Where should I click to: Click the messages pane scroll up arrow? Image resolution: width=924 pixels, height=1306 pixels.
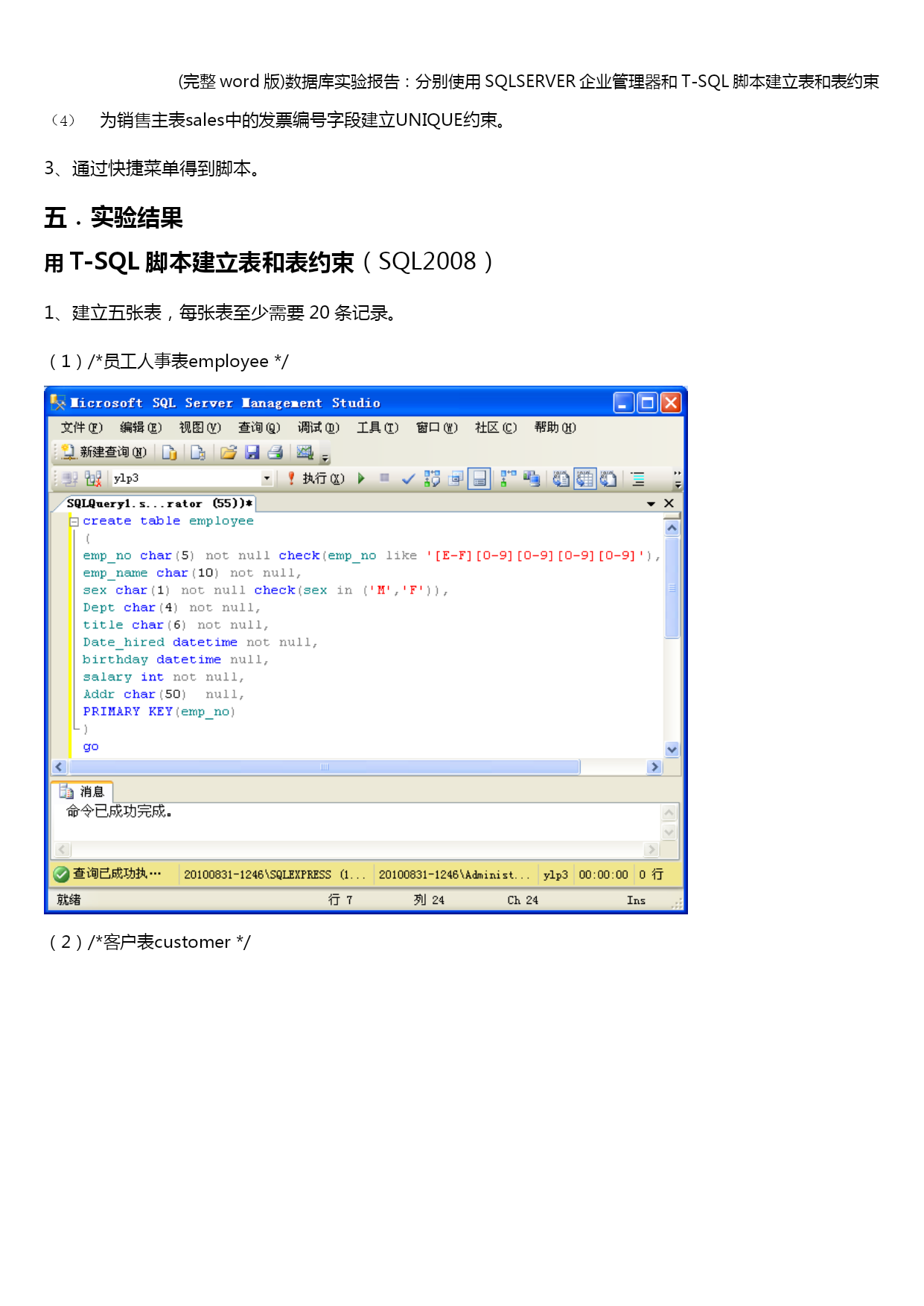(x=669, y=812)
